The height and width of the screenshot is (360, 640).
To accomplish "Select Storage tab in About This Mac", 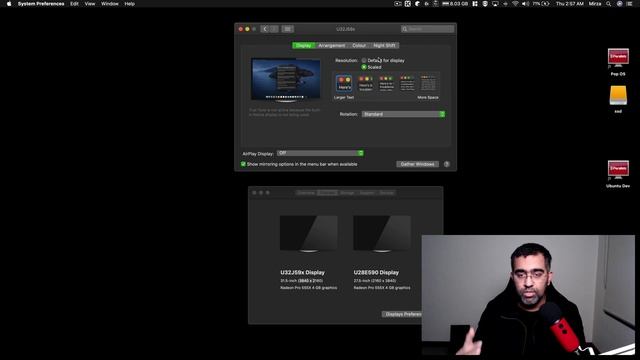I will coord(347,193).
